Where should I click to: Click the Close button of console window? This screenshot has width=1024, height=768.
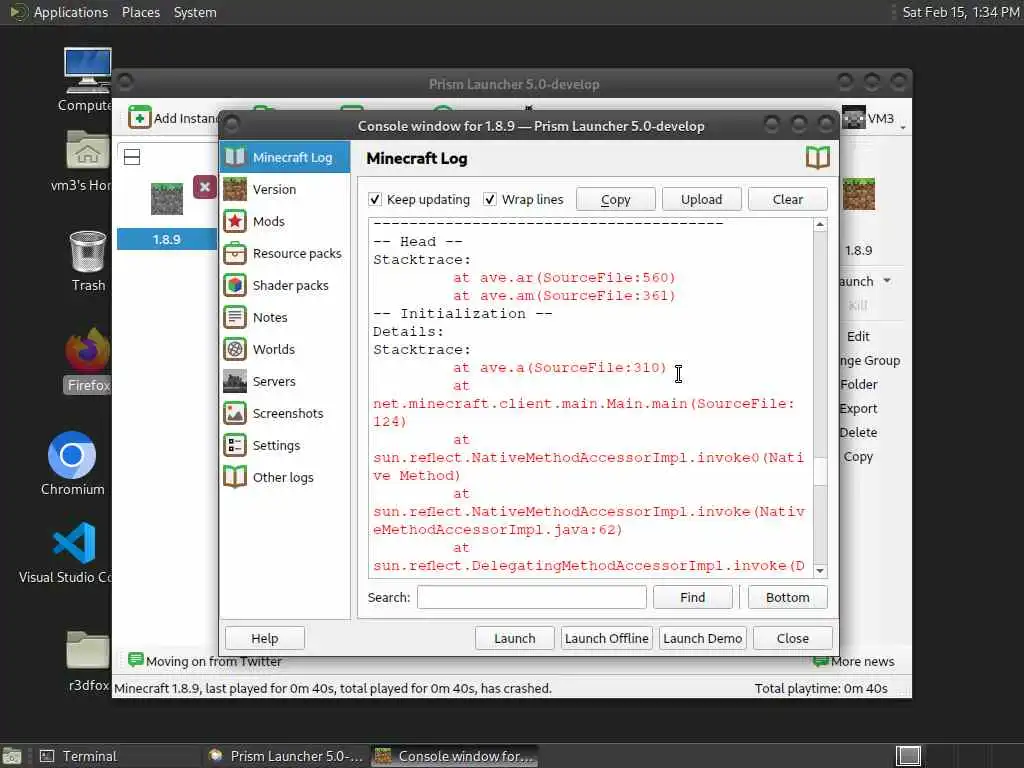tap(793, 638)
